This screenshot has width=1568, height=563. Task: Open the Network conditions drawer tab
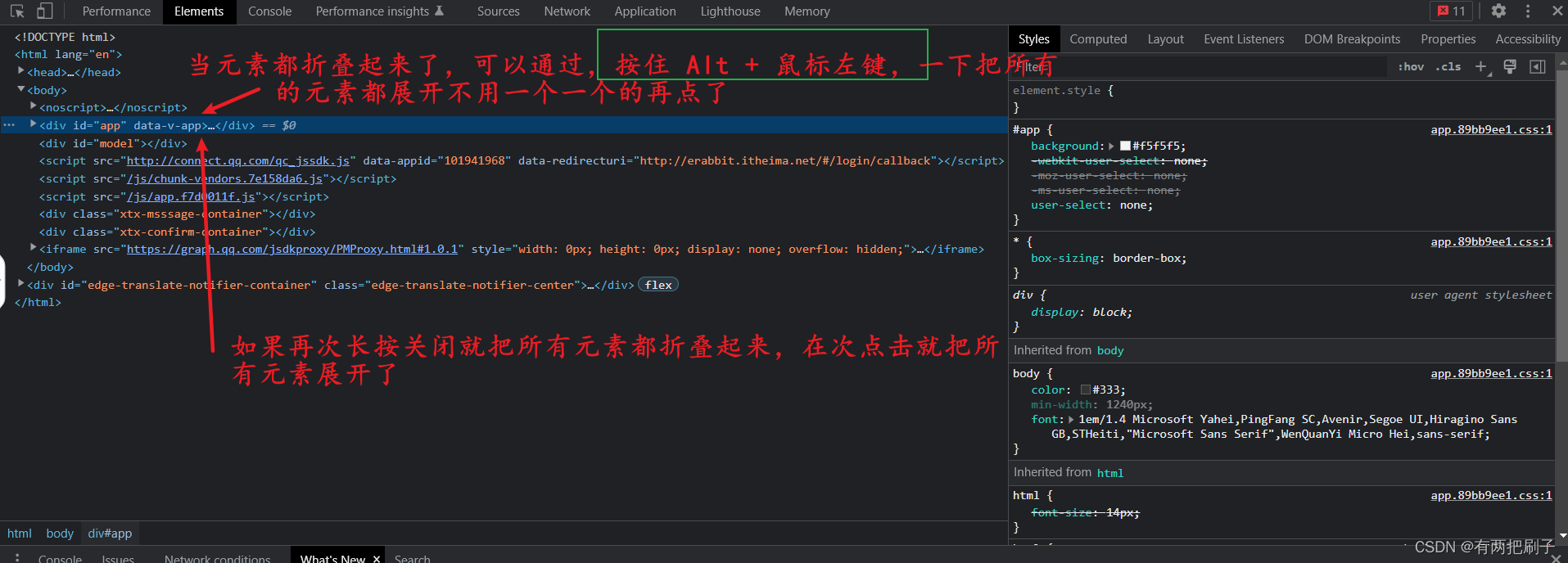click(x=217, y=558)
